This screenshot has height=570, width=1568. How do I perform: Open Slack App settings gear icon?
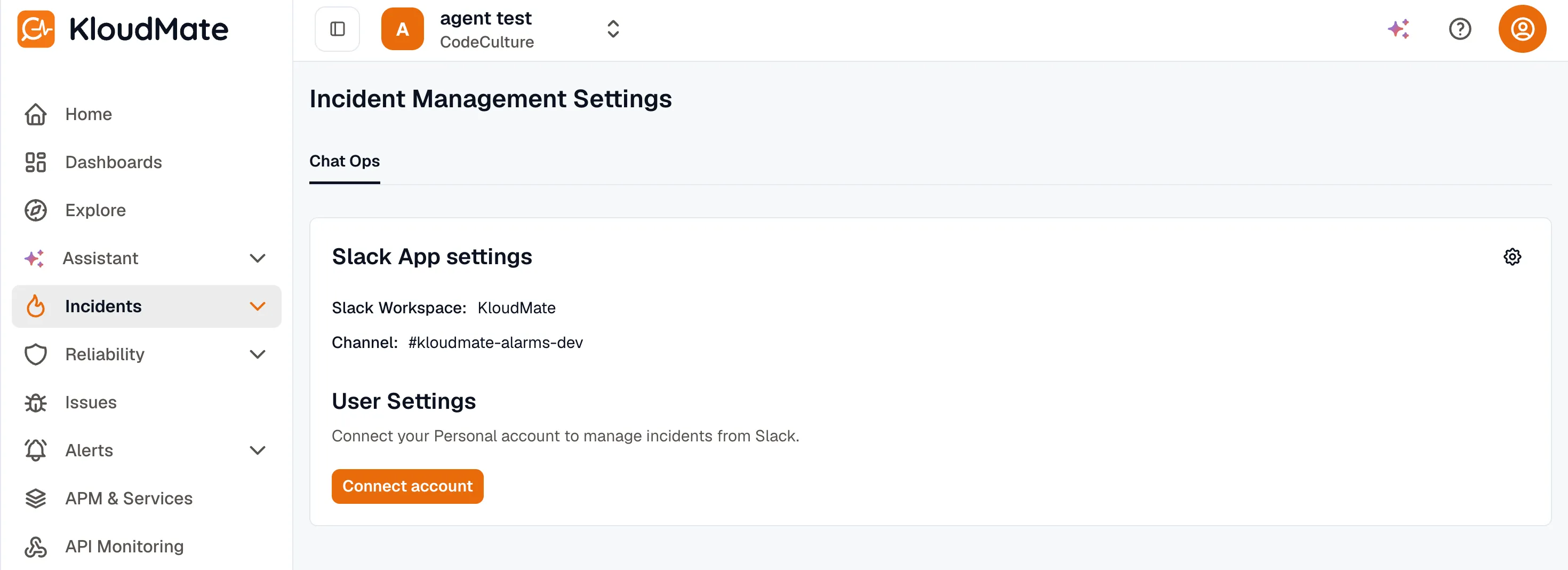pos(1512,257)
